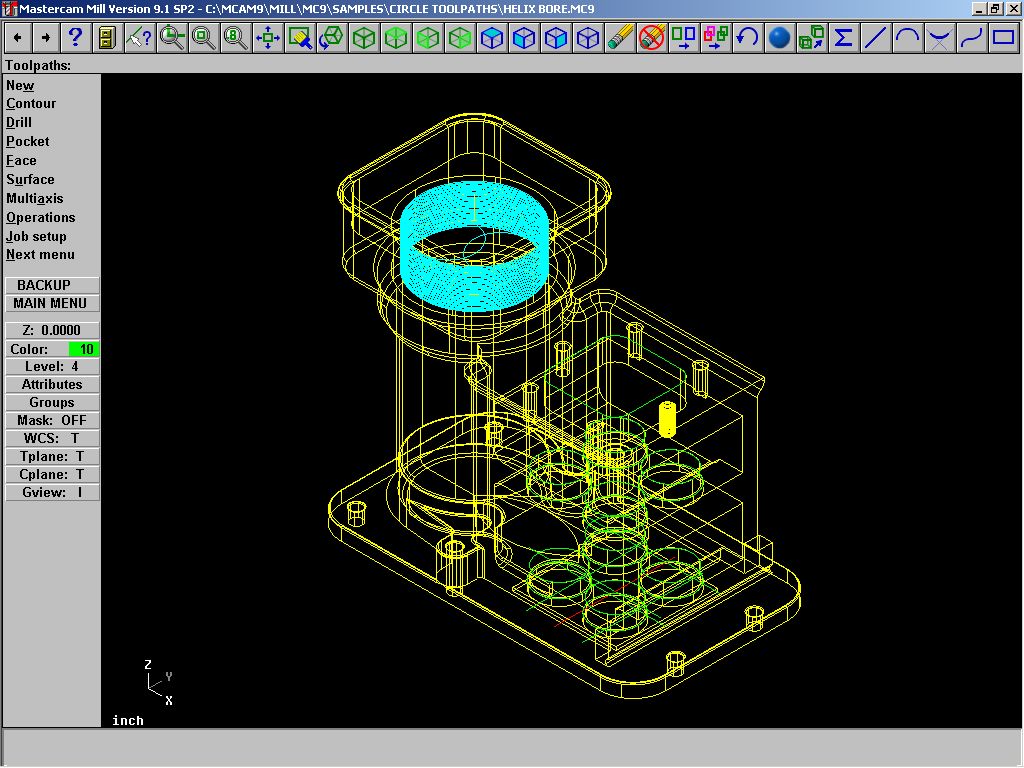Open the Surface toolpaths menu
The width and height of the screenshot is (1024, 768).
click(x=30, y=180)
